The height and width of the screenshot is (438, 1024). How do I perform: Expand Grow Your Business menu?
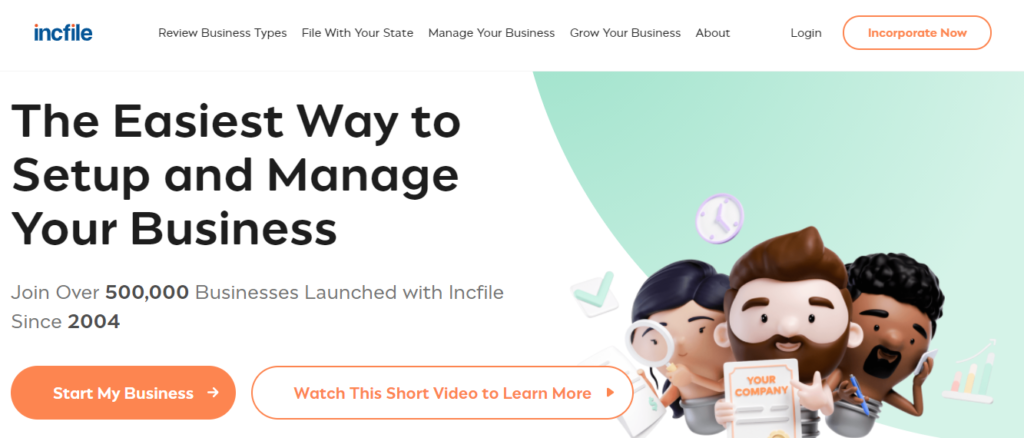point(625,33)
